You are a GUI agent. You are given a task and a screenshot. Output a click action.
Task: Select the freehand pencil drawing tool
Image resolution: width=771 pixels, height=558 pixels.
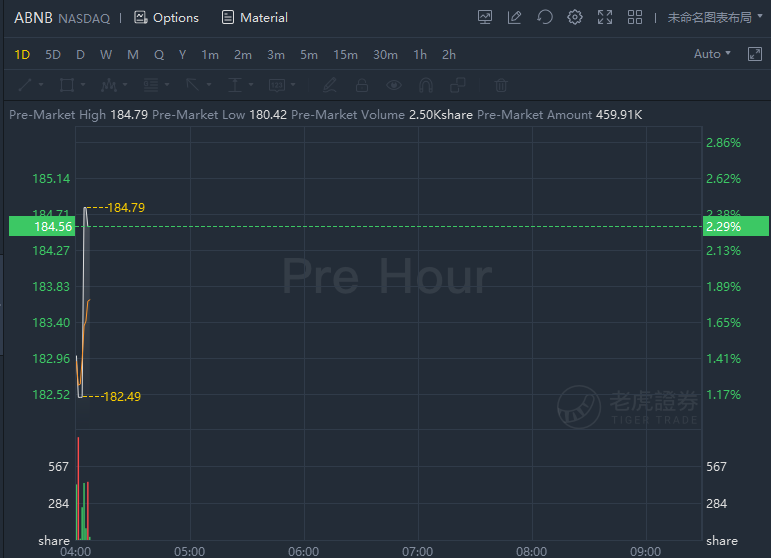point(329,85)
